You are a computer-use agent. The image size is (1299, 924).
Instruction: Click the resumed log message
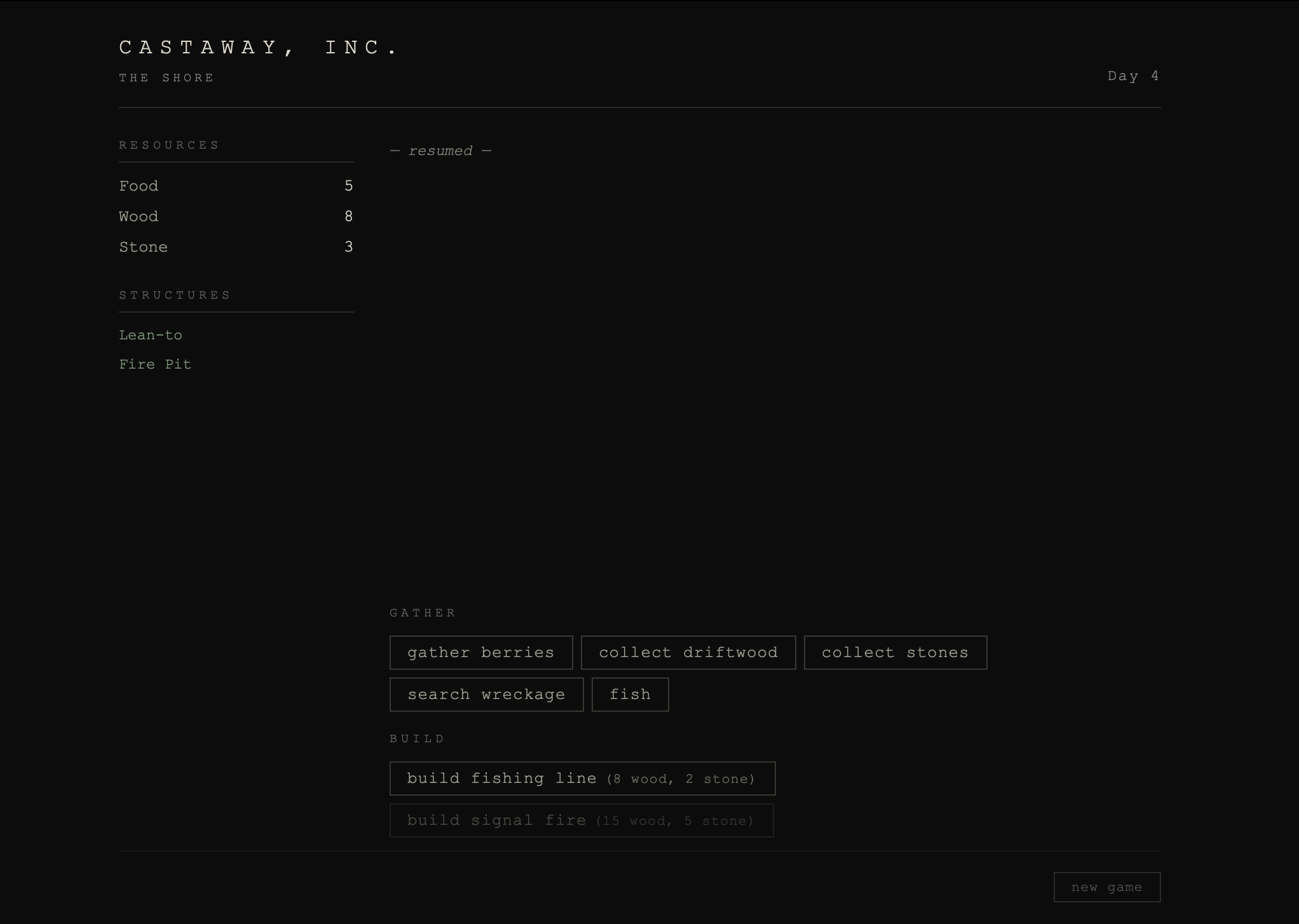[x=440, y=151]
